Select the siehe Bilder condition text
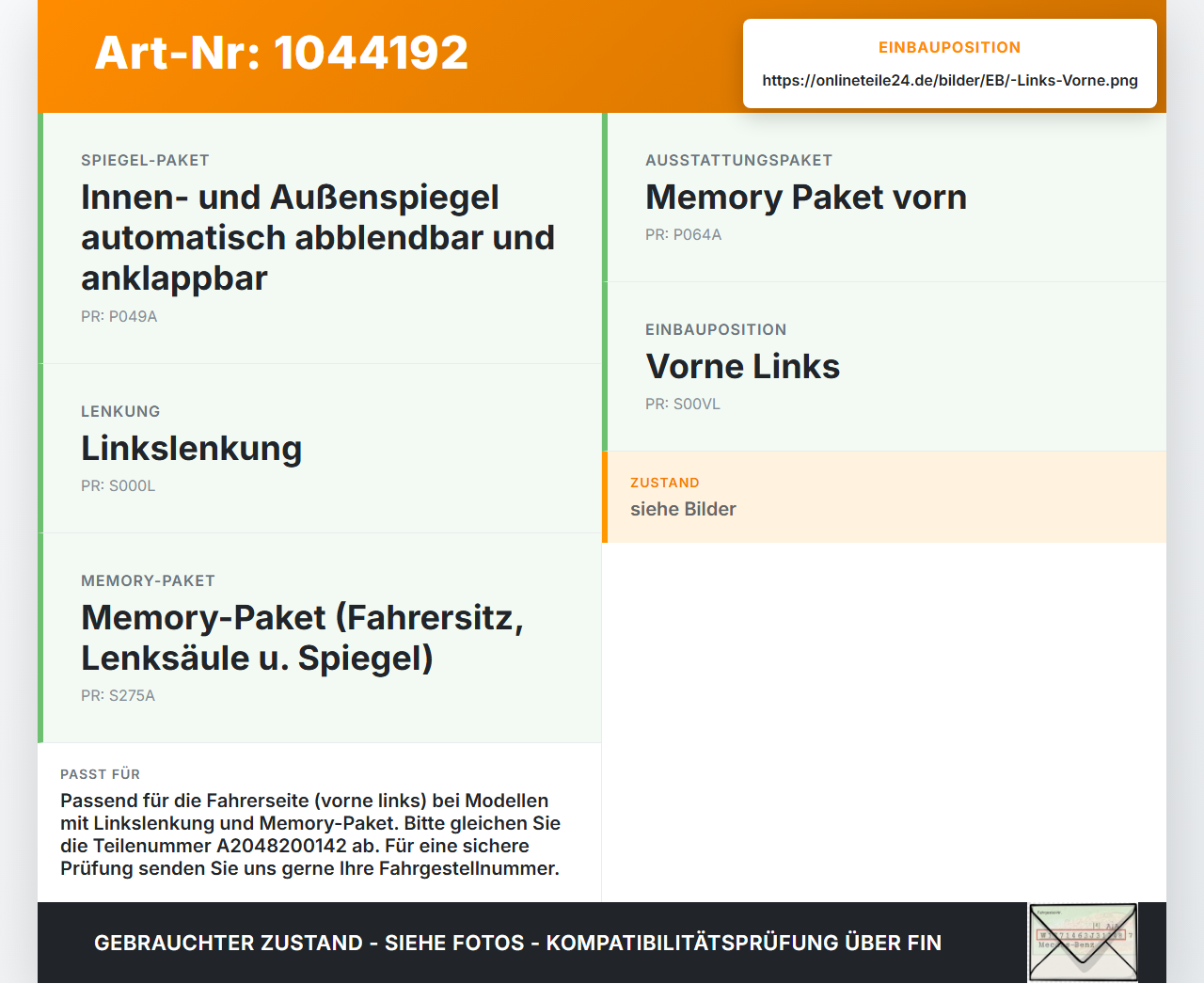Screen dimensions: 1204x984 (683, 509)
